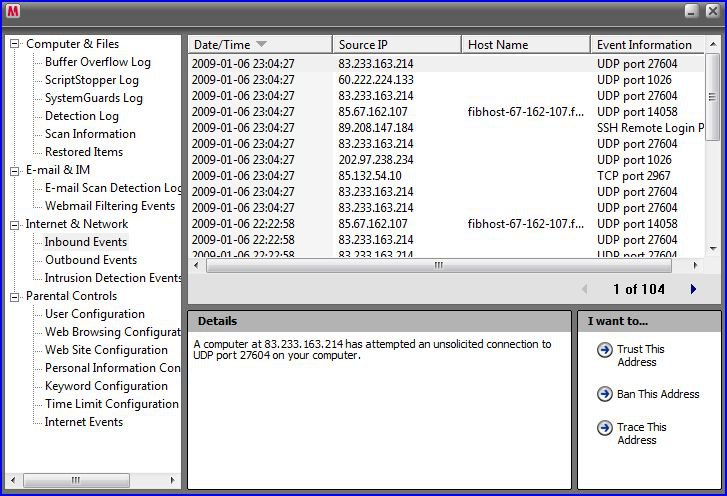The width and height of the screenshot is (727, 496).
Task: Click event list horizontal scrollbar thumb
Action: pos(439,266)
